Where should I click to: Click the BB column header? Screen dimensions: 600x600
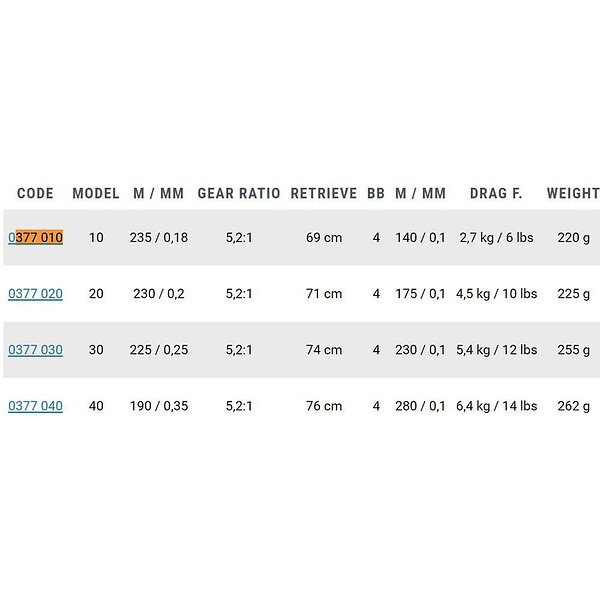[x=376, y=193]
